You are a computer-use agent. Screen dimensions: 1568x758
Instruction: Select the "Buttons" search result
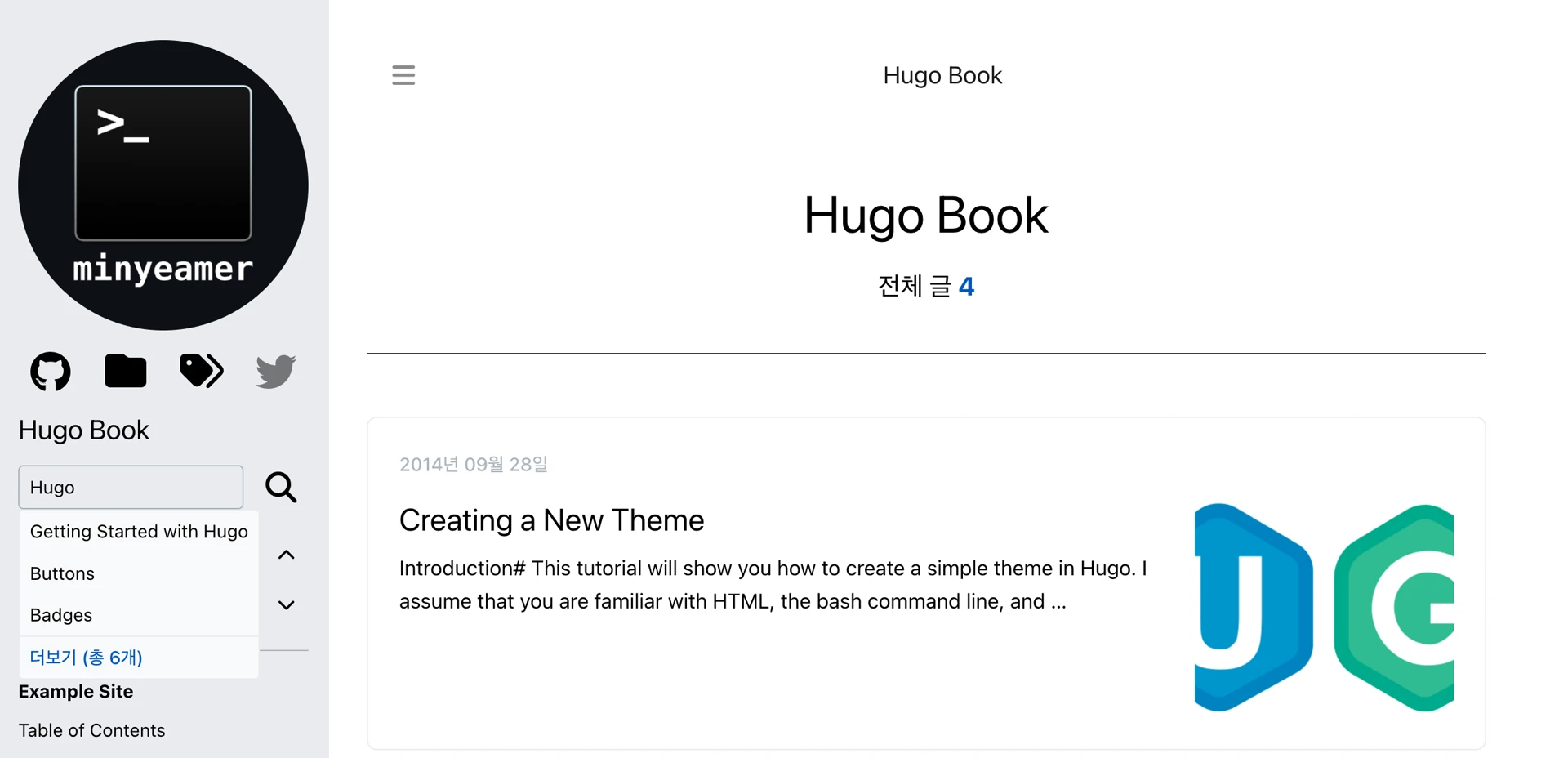point(139,573)
